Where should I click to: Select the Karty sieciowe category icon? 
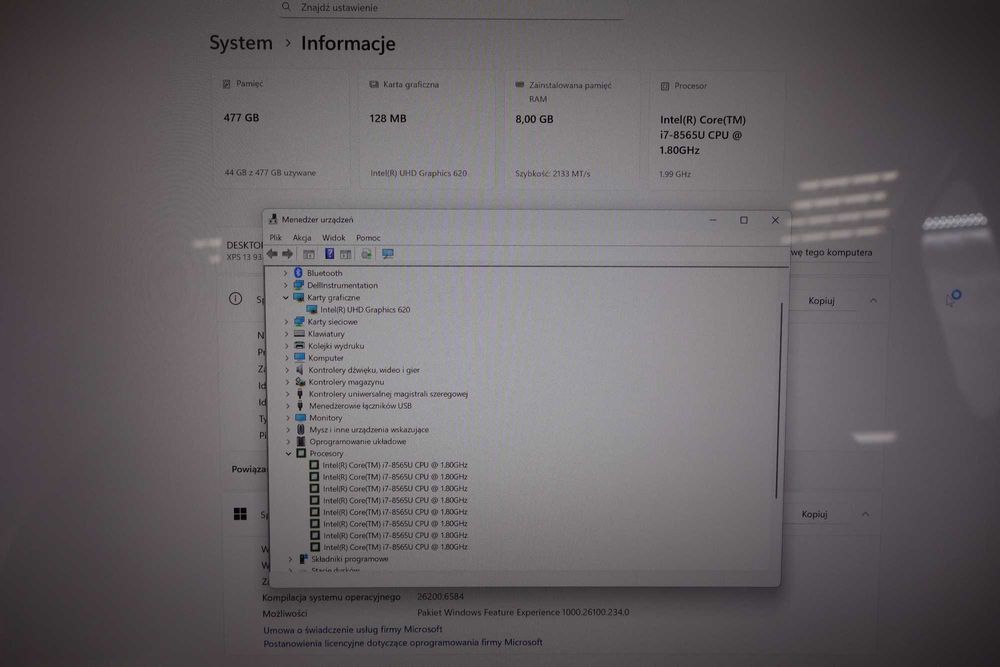tap(299, 321)
